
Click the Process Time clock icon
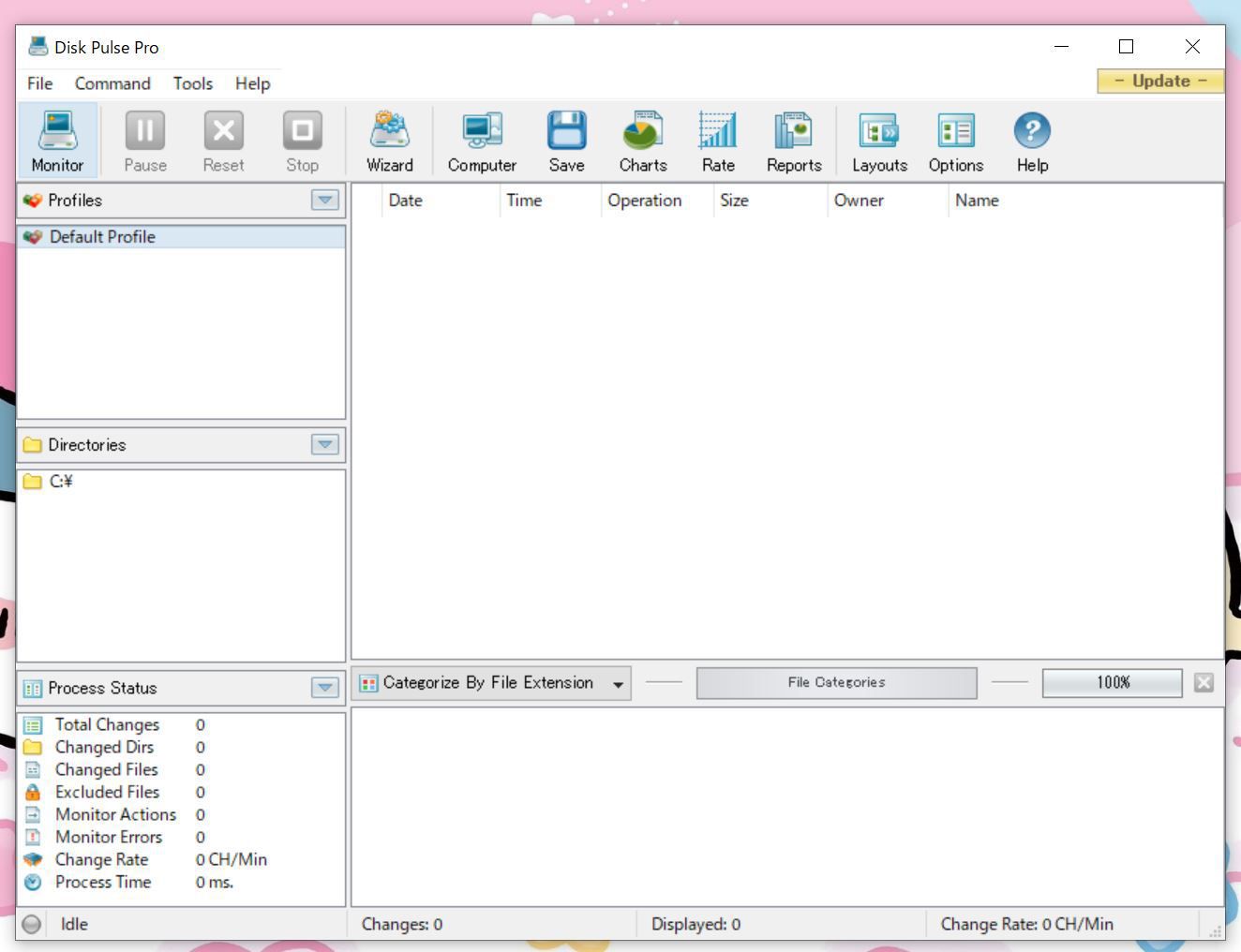click(33, 883)
